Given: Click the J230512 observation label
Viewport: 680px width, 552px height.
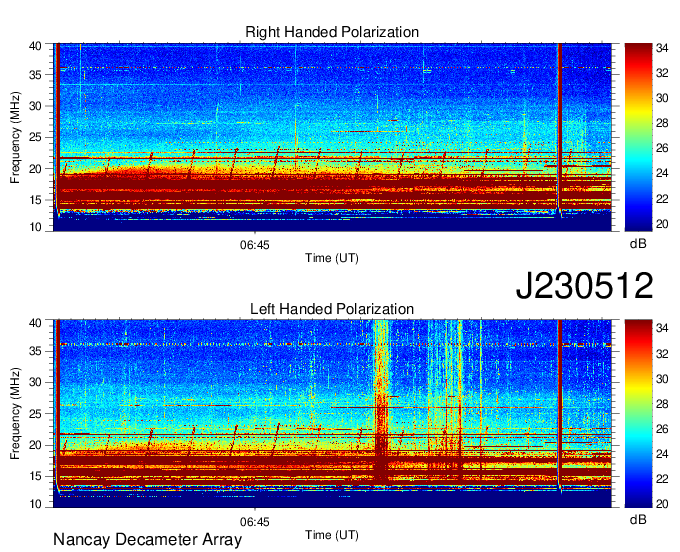Looking at the screenshot, I should coord(584,286).
